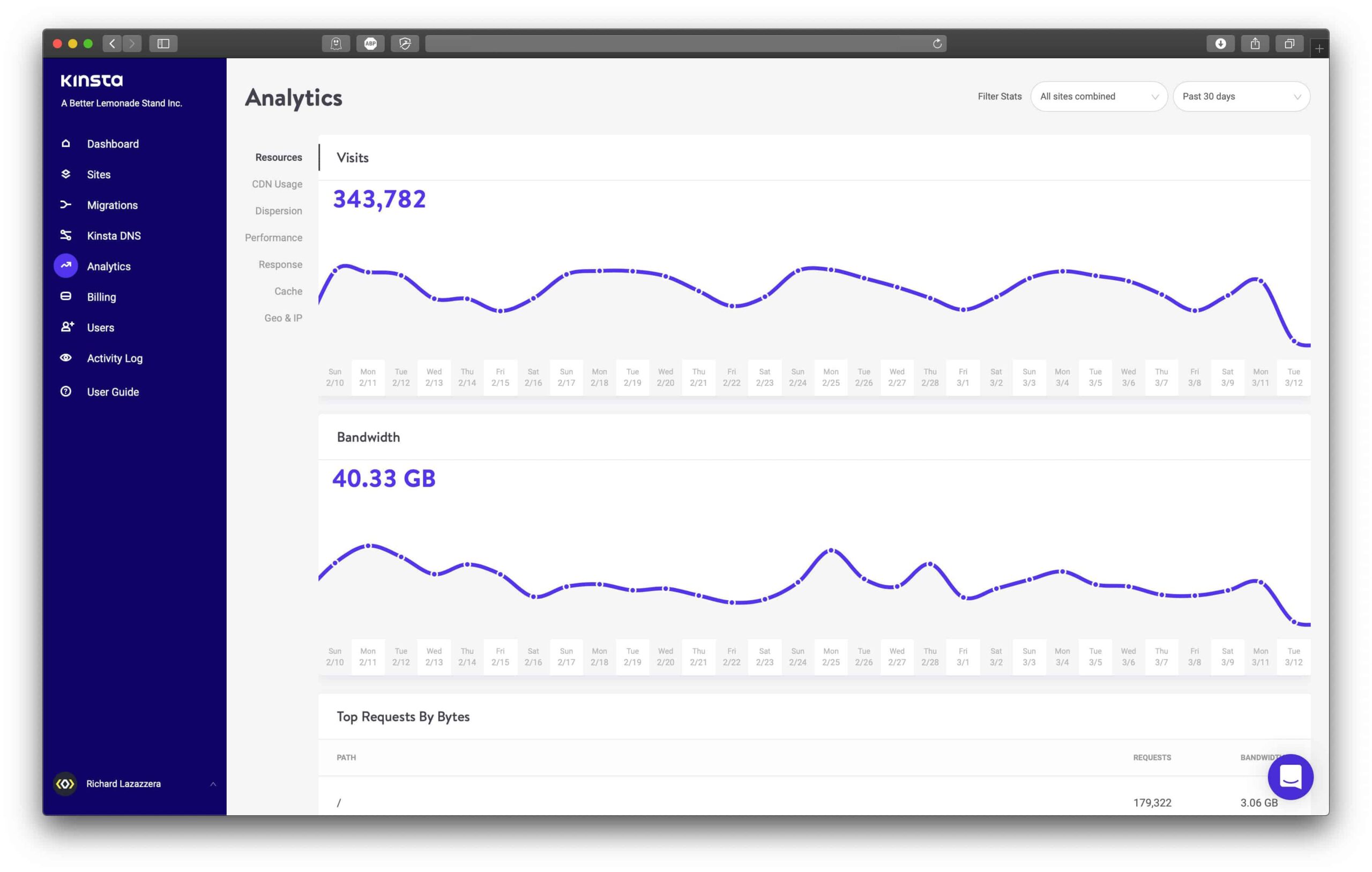Select the Sites icon in the sidebar

[66, 174]
